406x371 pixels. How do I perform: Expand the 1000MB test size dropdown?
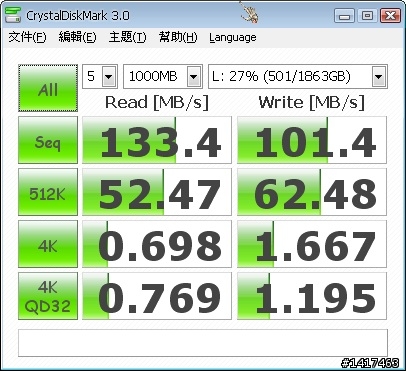point(194,77)
